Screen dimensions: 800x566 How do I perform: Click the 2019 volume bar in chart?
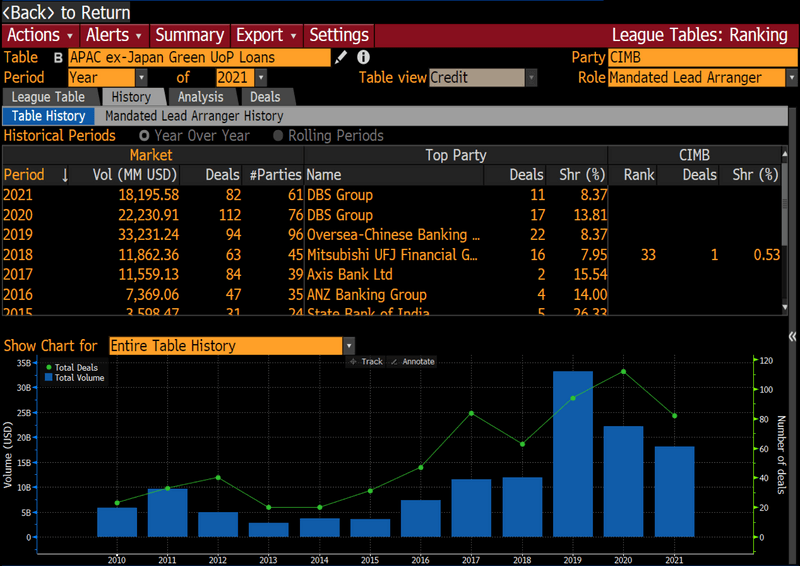pos(572,454)
